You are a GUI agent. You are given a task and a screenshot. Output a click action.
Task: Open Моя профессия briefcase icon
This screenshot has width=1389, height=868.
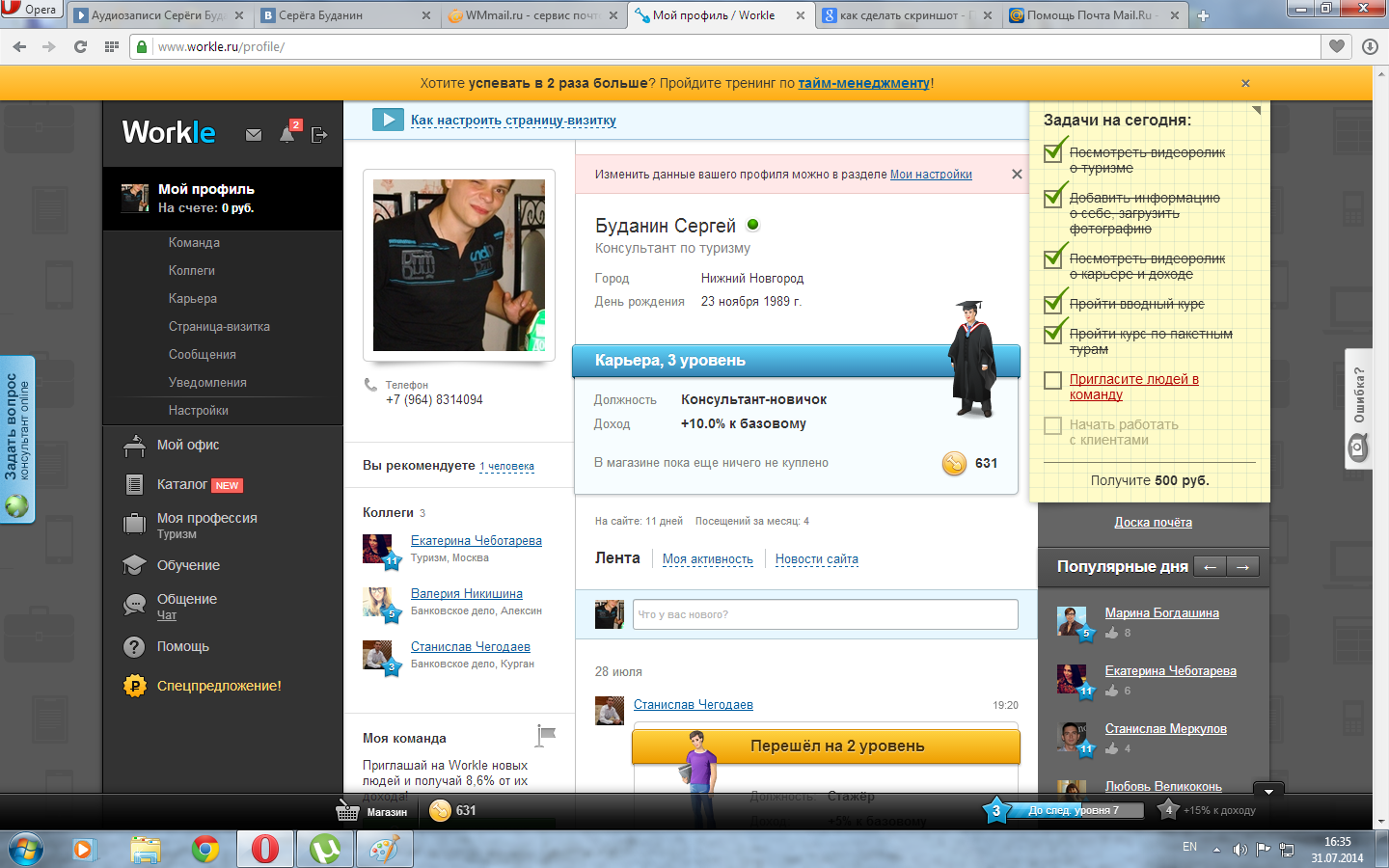tap(134, 524)
